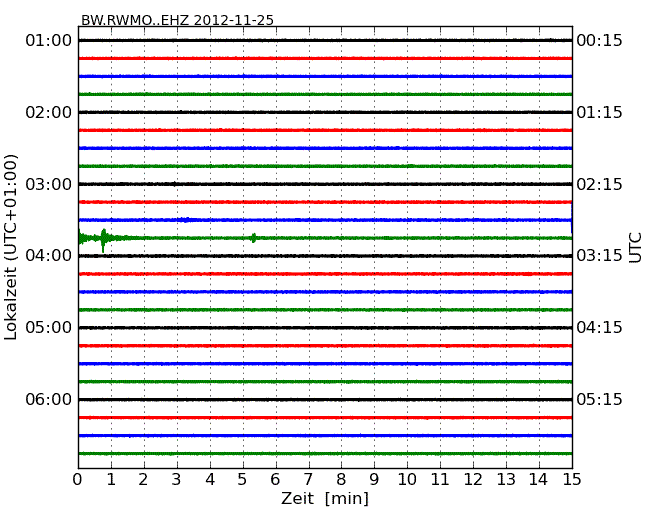650x520 pixels.
Task: Click the 7 minute tick label
Action: coord(308,480)
